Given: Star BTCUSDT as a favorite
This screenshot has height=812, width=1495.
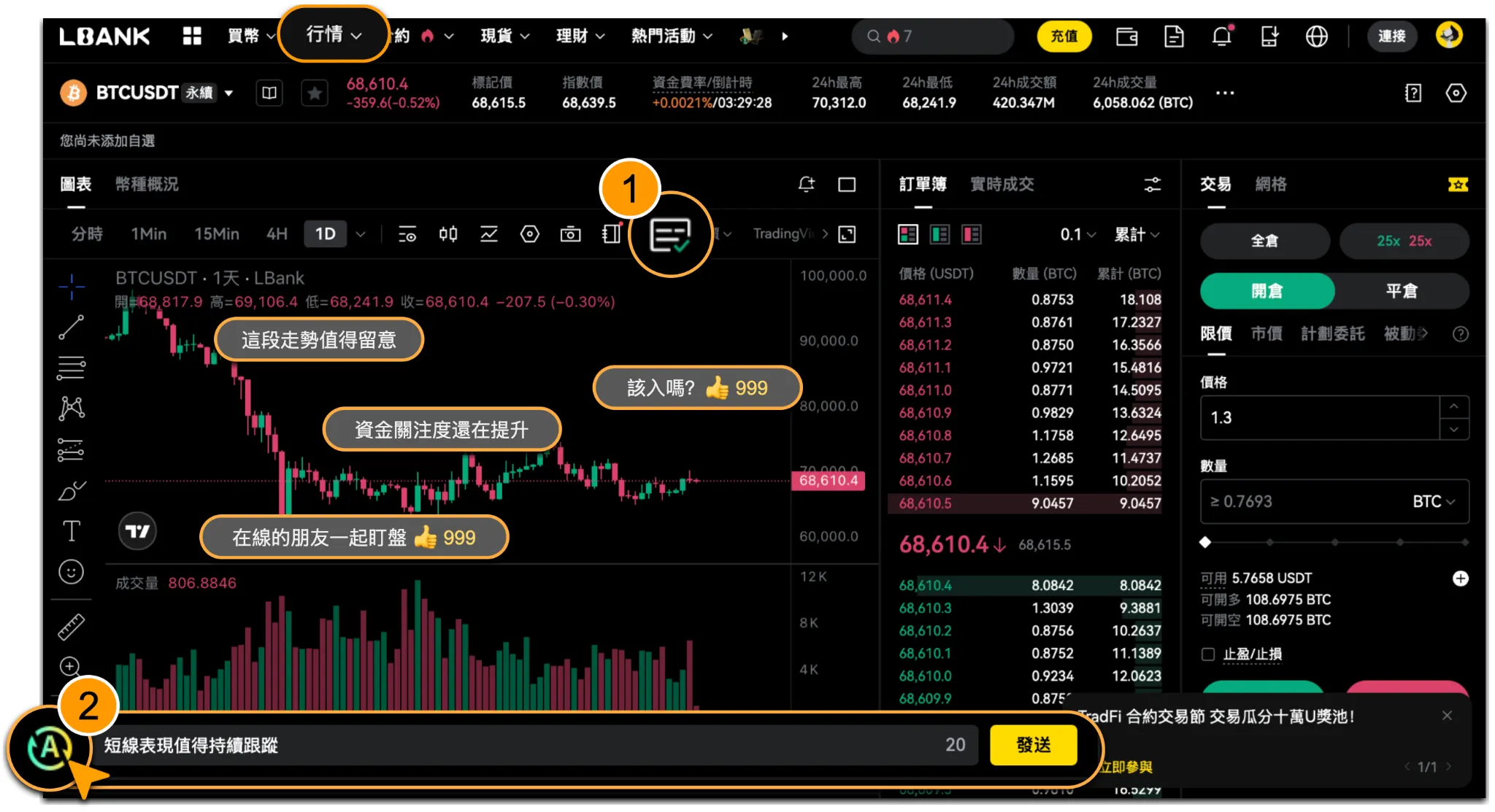Looking at the screenshot, I should click(315, 93).
